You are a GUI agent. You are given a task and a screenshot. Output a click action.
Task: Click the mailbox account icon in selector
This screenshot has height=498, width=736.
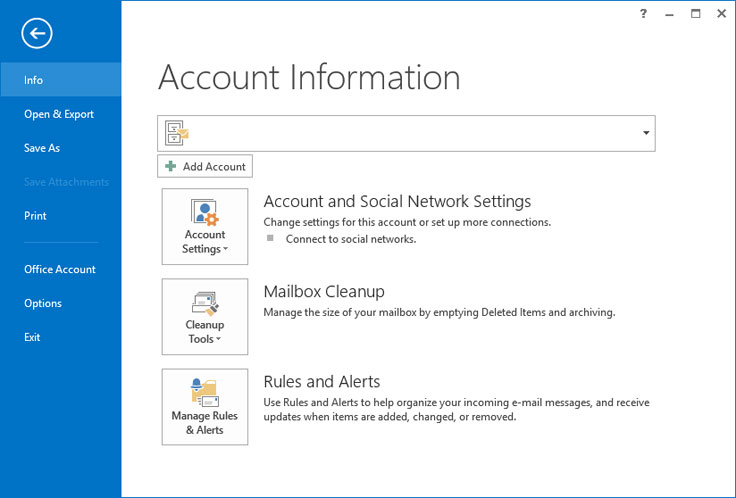[x=176, y=133]
